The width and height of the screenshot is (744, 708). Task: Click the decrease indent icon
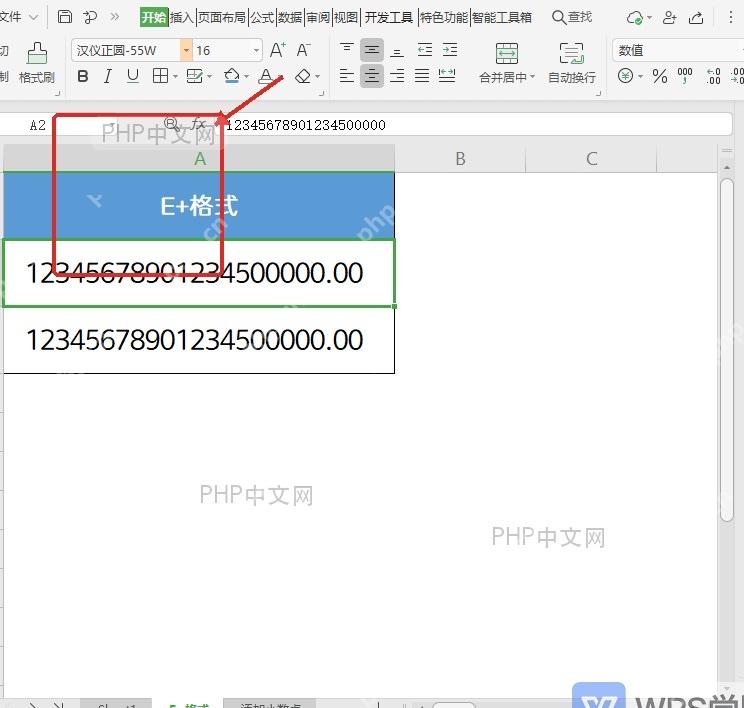[x=424, y=50]
